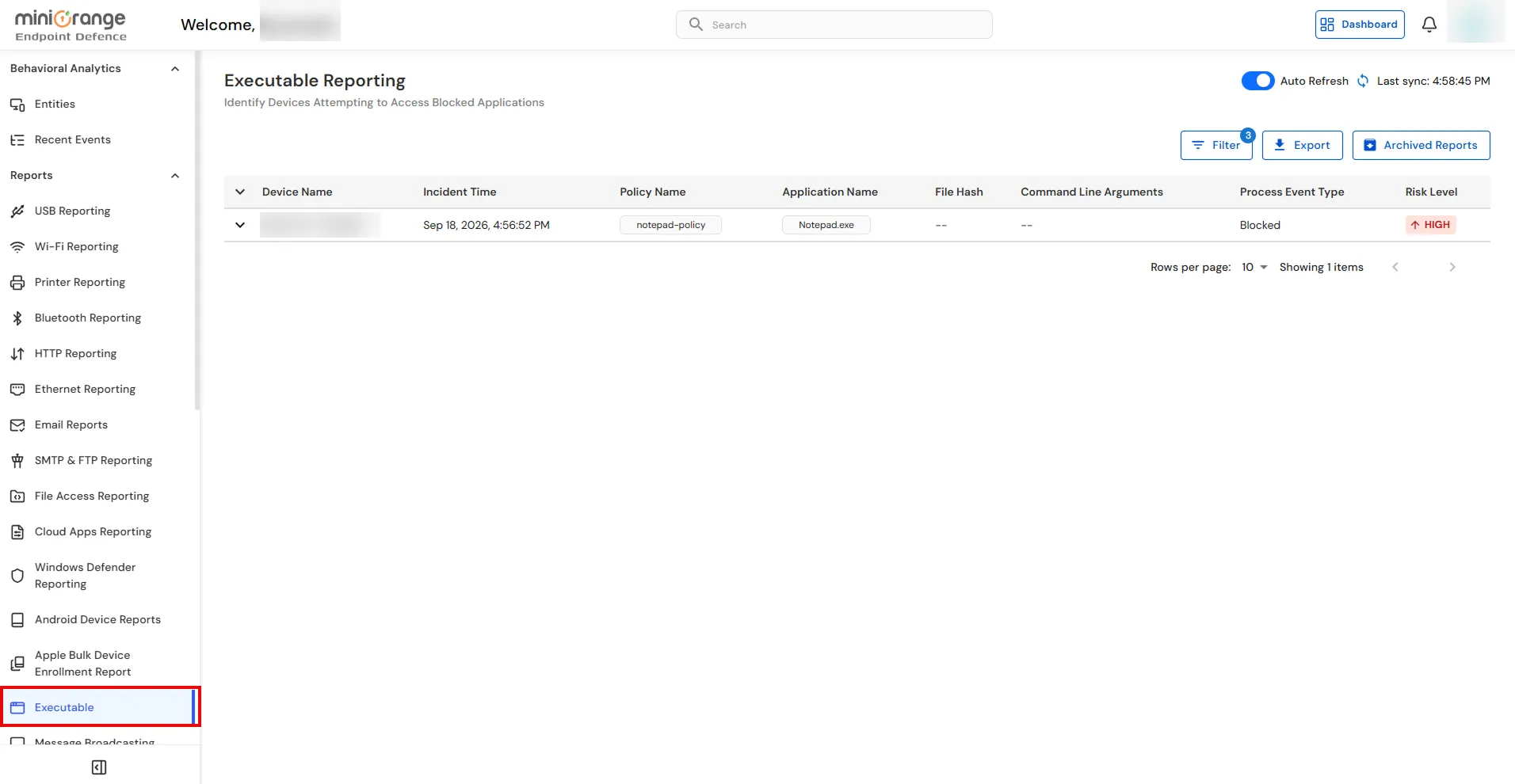Open the Rows per page dropdown
The image size is (1515, 784).
1254,267
